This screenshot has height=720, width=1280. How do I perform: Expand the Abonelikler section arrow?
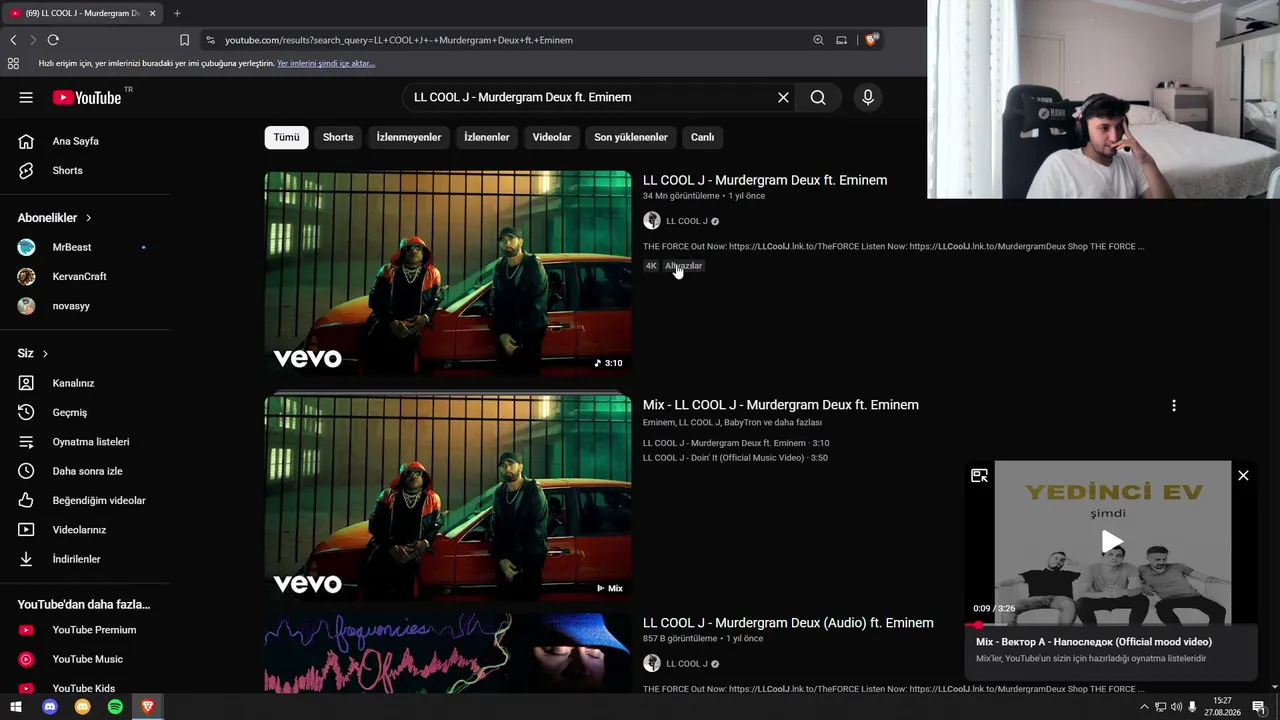coord(88,218)
